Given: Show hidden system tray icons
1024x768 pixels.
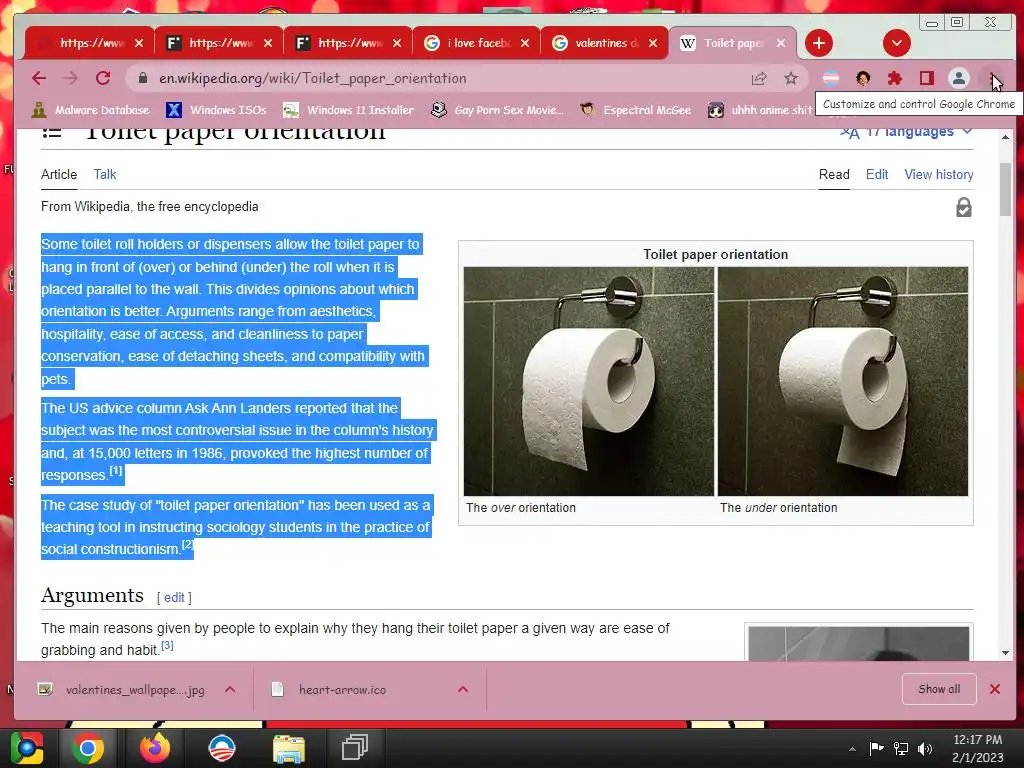Looking at the screenshot, I should pyautogui.click(x=852, y=749).
